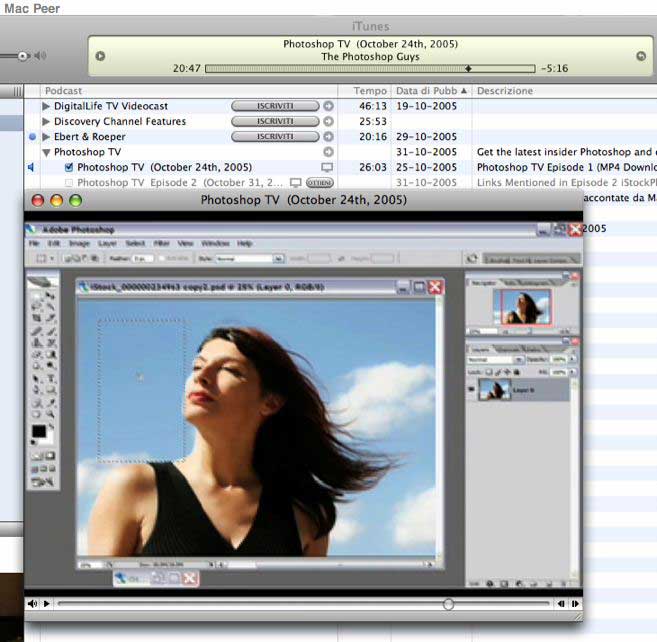
Task: Click the black foreground color swatch in video
Action: pyautogui.click(x=39, y=431)
